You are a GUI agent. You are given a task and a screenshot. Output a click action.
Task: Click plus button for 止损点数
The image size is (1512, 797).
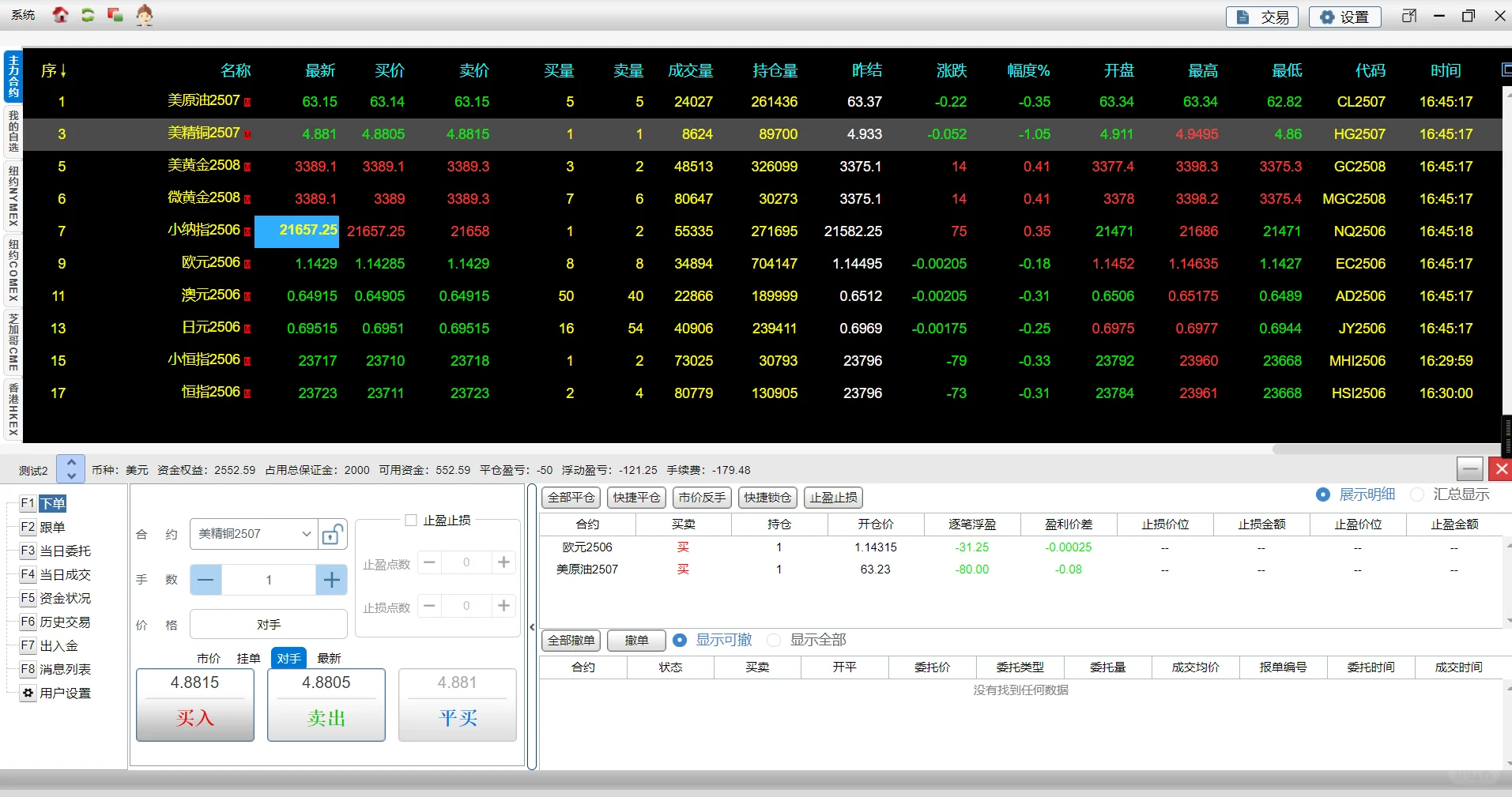tap(503, 606)
